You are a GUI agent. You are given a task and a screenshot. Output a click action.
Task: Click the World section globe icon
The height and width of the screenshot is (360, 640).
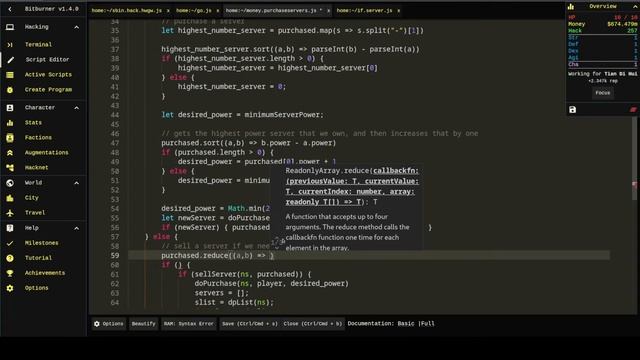[10, 183]
